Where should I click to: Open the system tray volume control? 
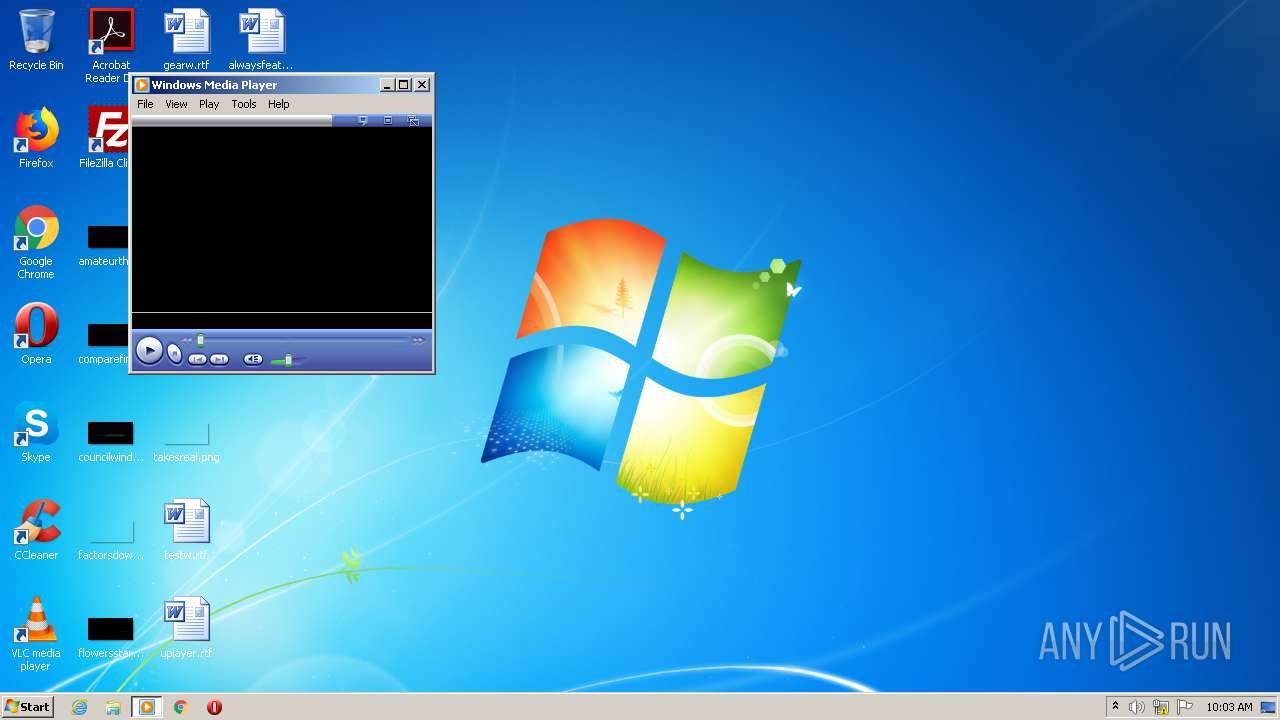[x=1136, y=707]
